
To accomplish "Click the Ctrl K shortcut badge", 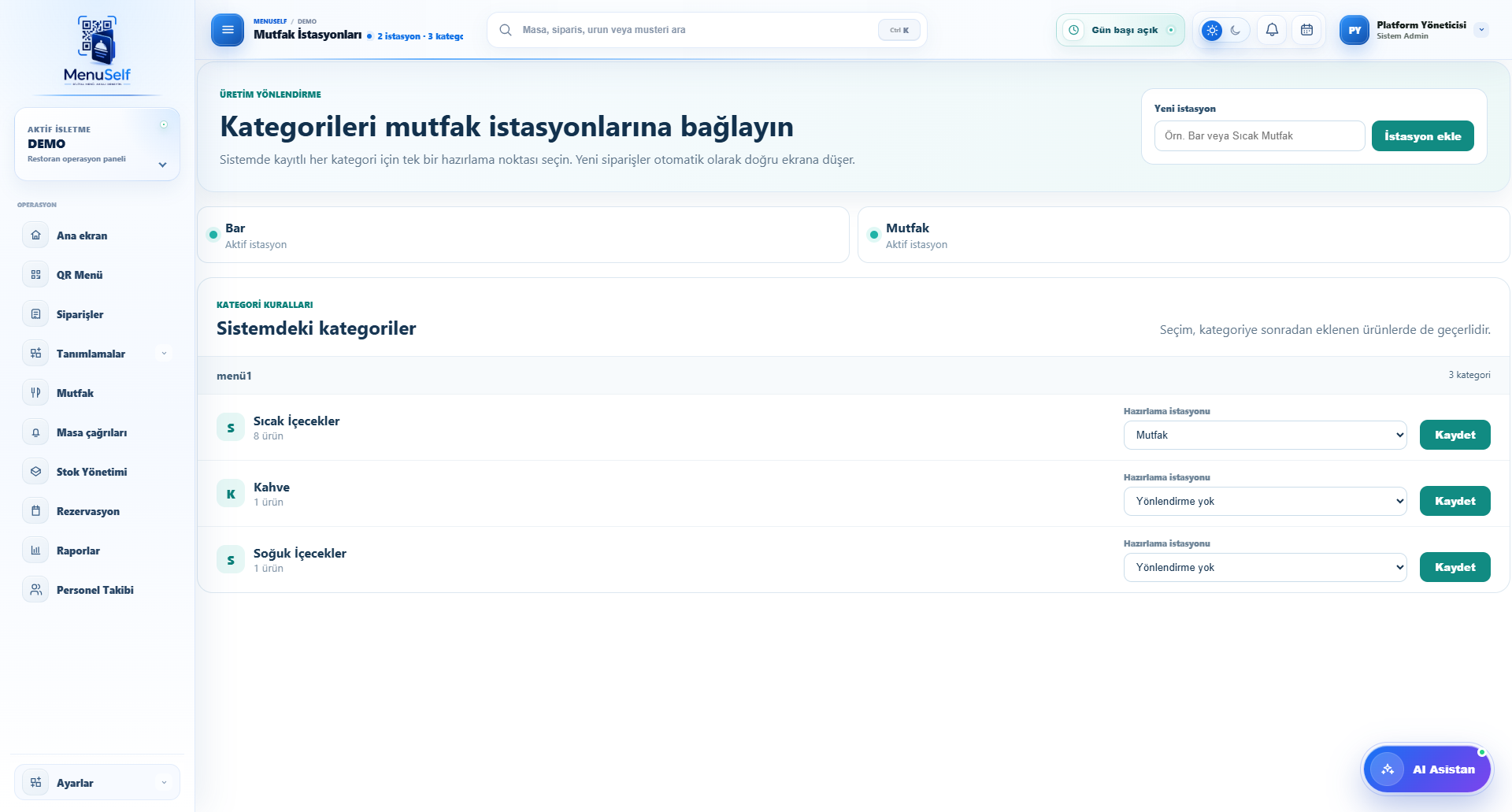I will 899,30.
